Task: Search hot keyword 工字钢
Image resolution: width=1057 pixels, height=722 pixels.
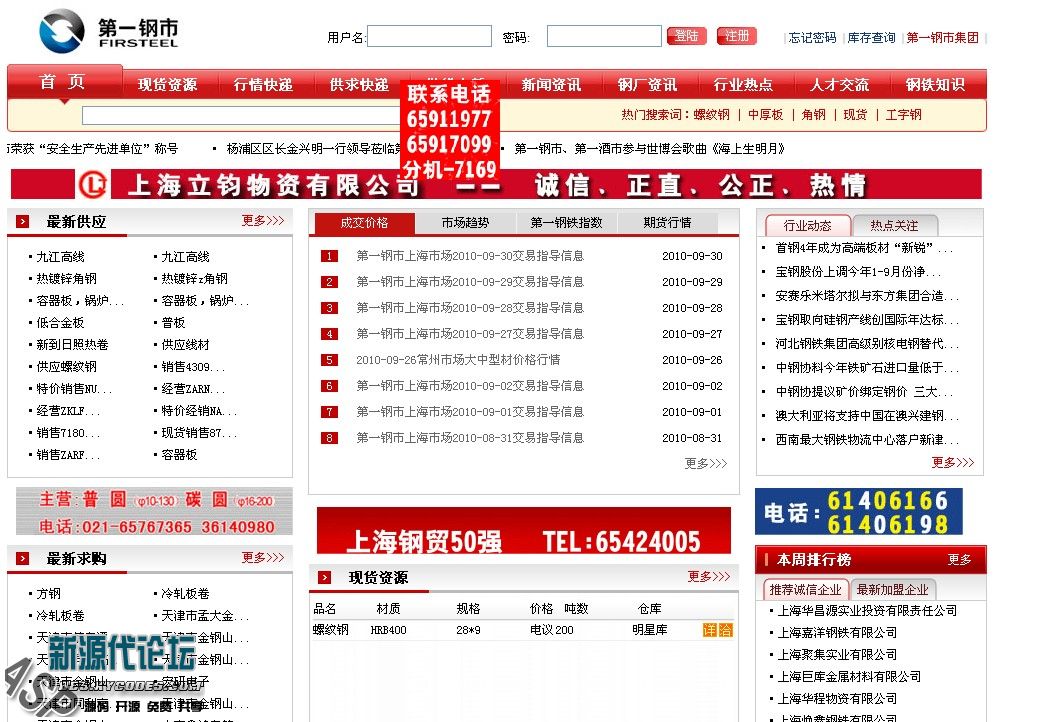Action: [903, 115]
